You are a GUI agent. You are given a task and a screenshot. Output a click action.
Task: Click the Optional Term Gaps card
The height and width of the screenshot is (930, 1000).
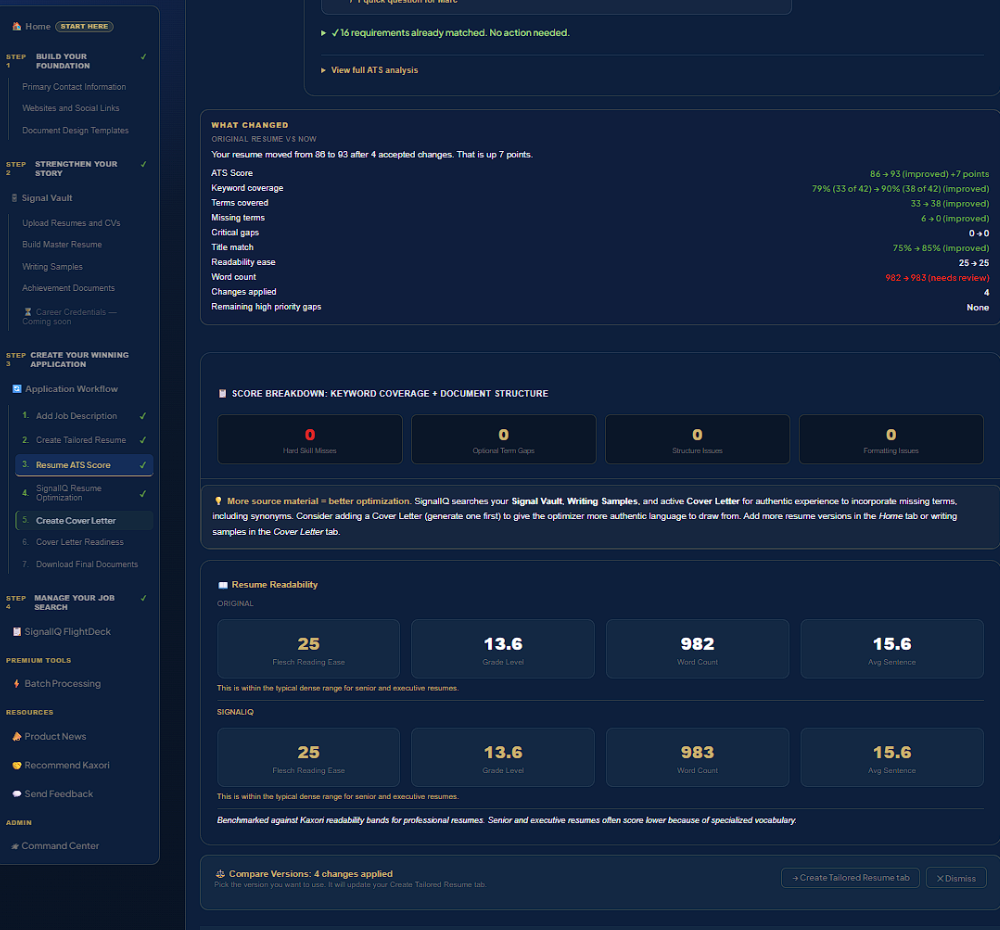tap(504, 439)
